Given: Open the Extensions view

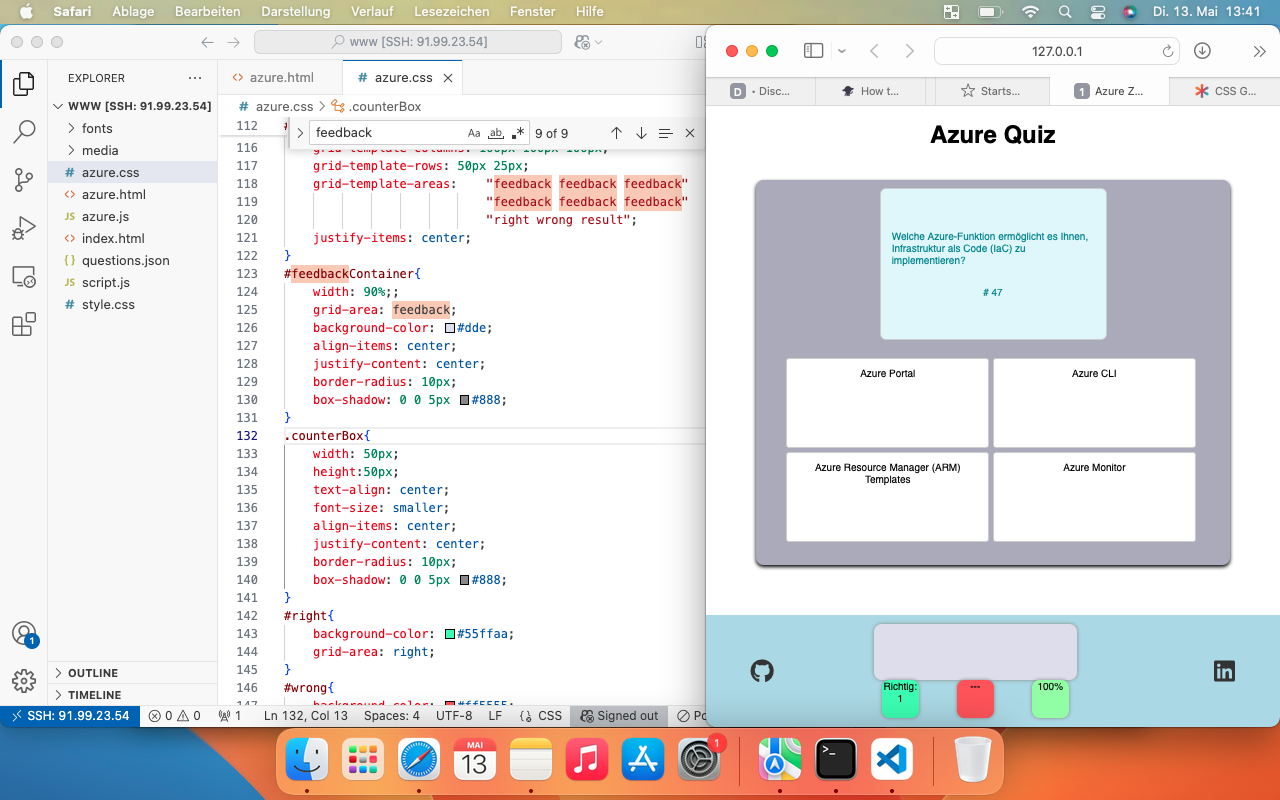Looking at the screenshot, I should (x=24, y=325).
